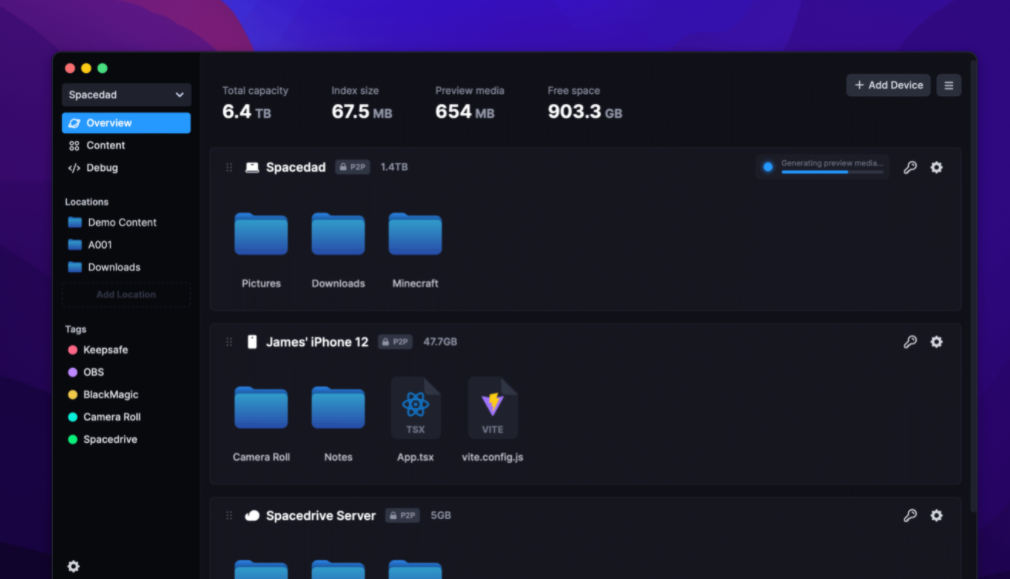1010x579 pixels.
Task: Click the Spacedad device key icon
Action: pos(910,167)
